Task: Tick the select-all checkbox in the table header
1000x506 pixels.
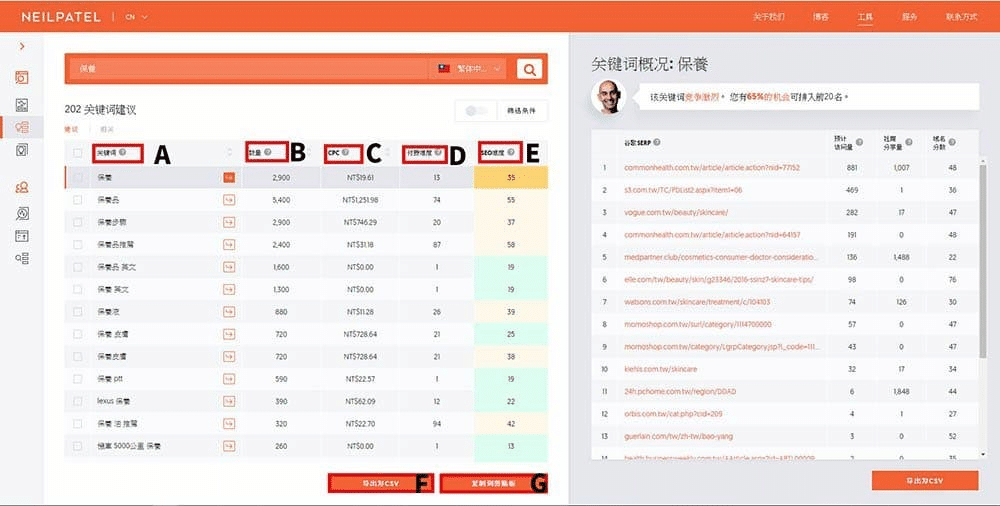Action: coord(78,153)
